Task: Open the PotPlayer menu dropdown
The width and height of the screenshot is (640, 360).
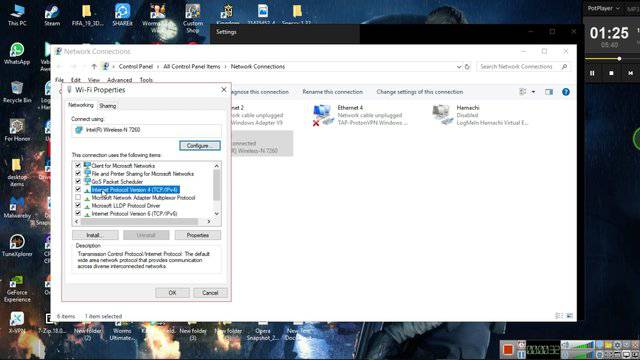Action: pos(604,8)
